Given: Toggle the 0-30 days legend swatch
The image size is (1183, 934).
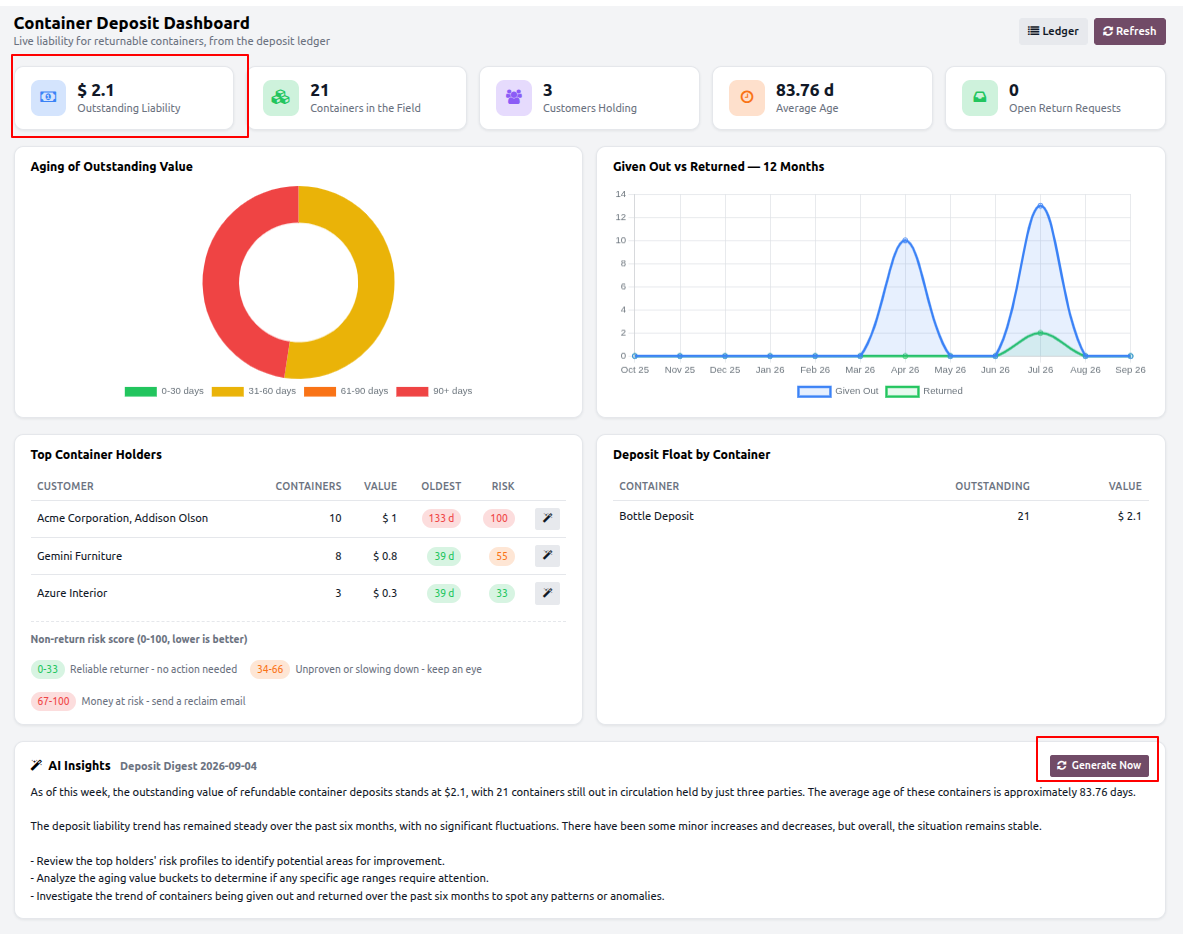Looking at the screenshot, I should tap(141, 391).
